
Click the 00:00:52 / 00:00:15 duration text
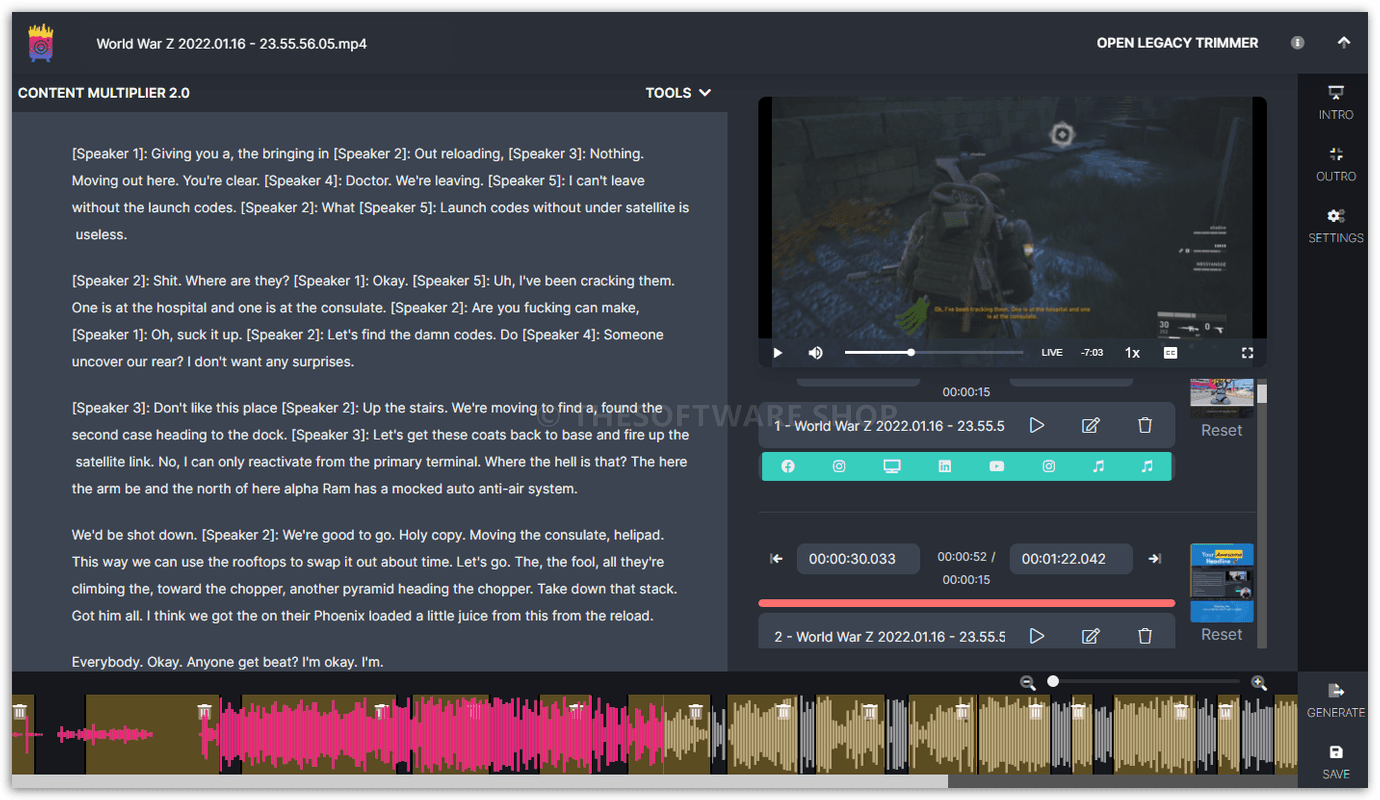[965, 568]
